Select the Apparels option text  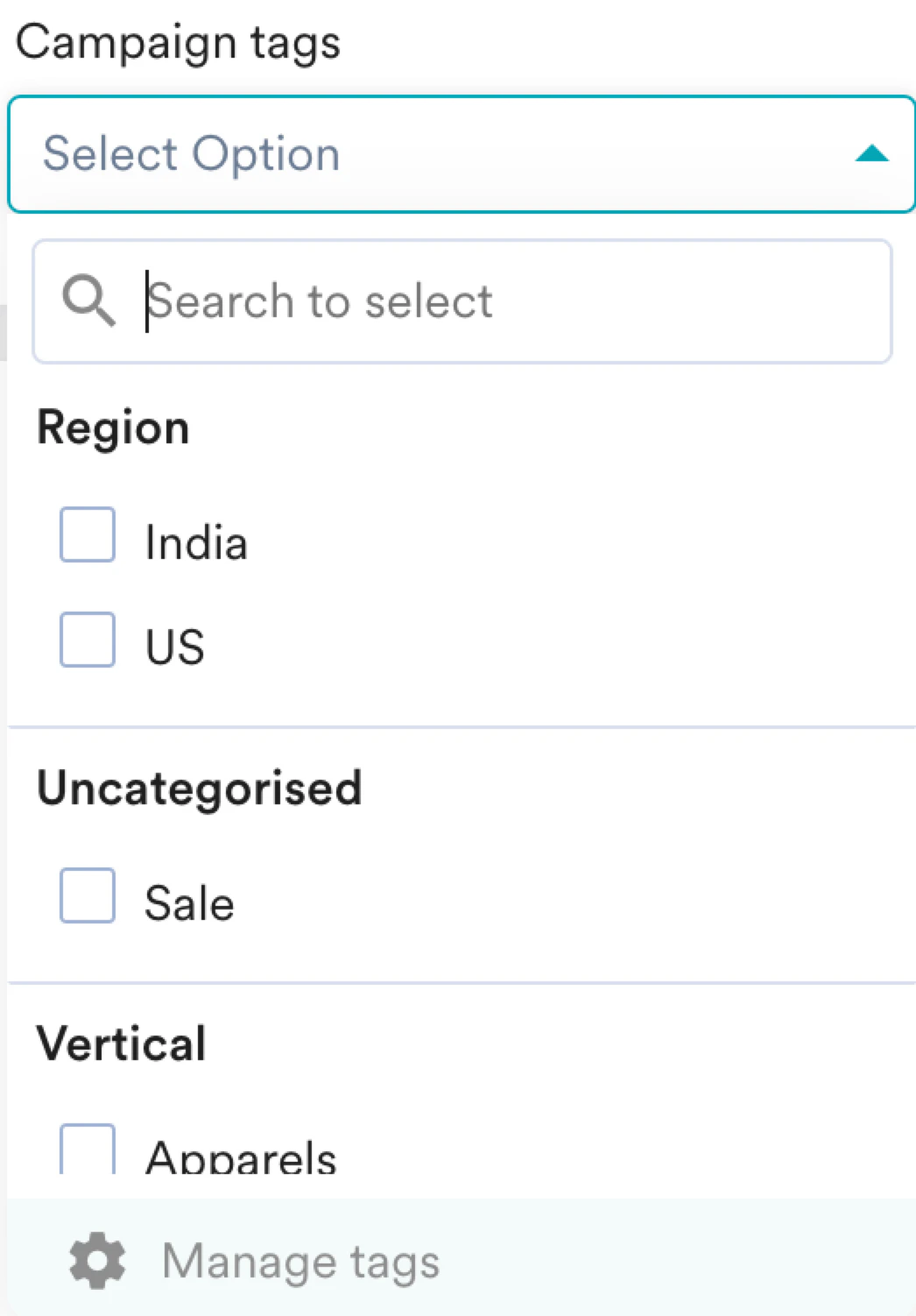(241, 1158)
